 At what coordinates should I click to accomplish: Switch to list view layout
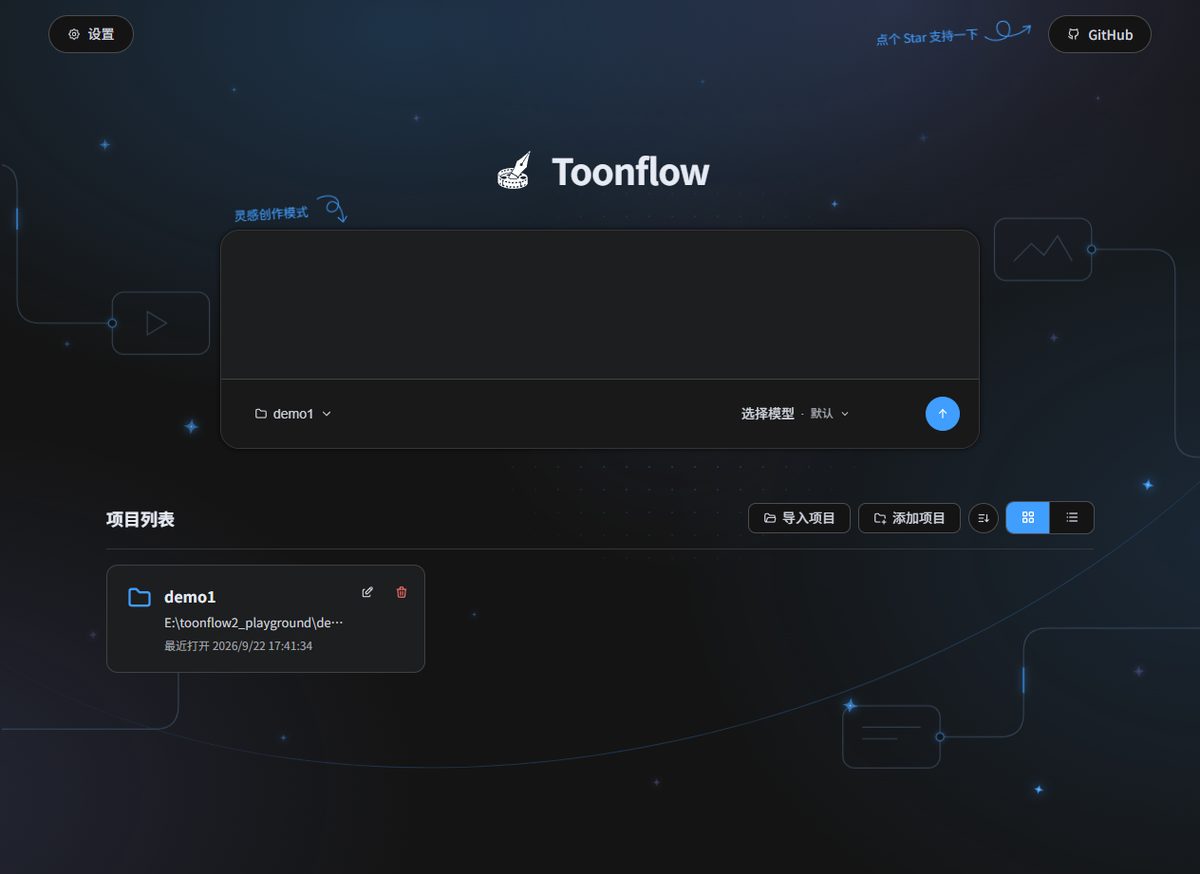pyautogui.click(x=1072, y=518)
